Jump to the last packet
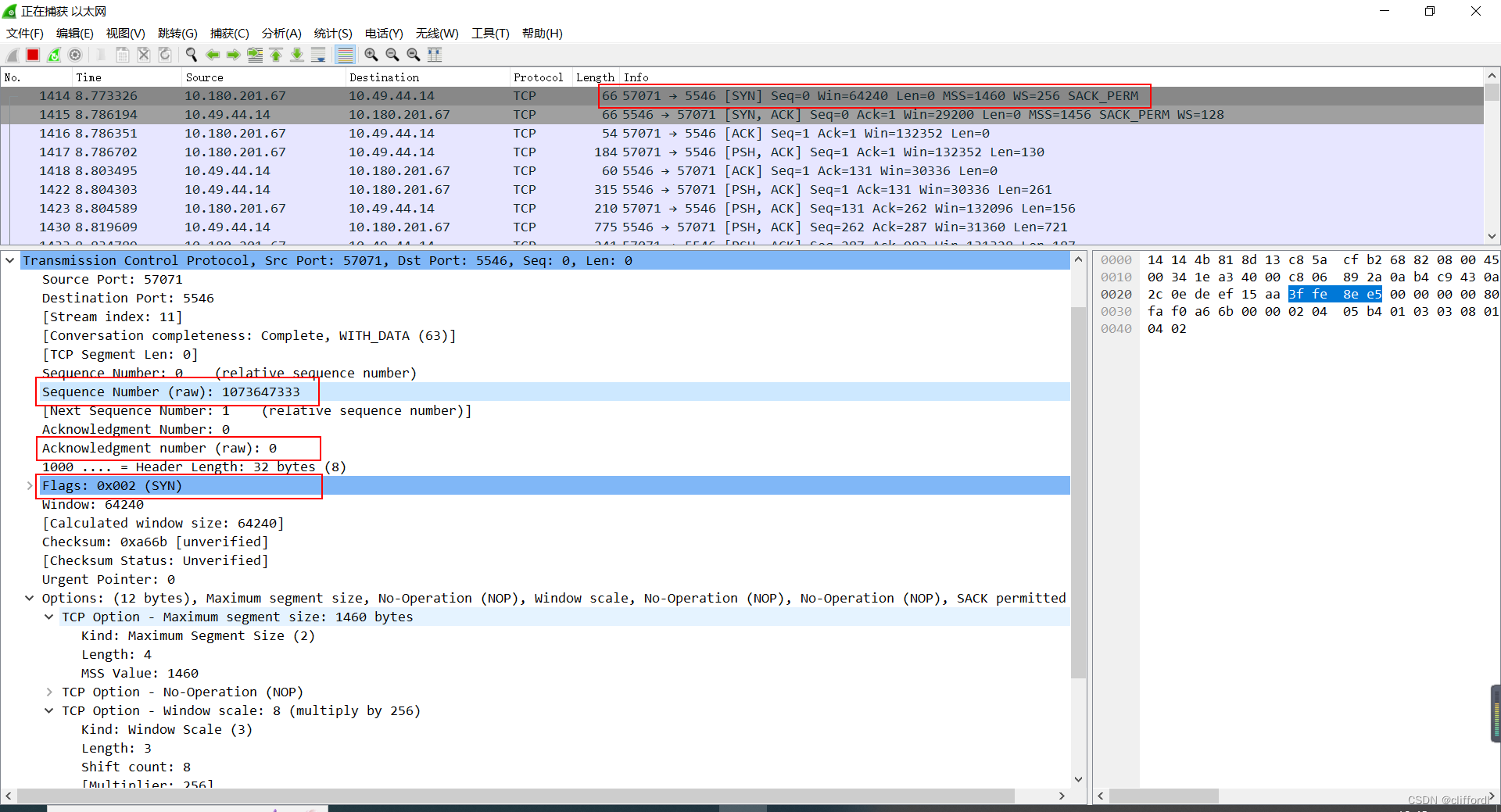The width and height of the screenshot is (1501, 812). [x=297, y=55]
